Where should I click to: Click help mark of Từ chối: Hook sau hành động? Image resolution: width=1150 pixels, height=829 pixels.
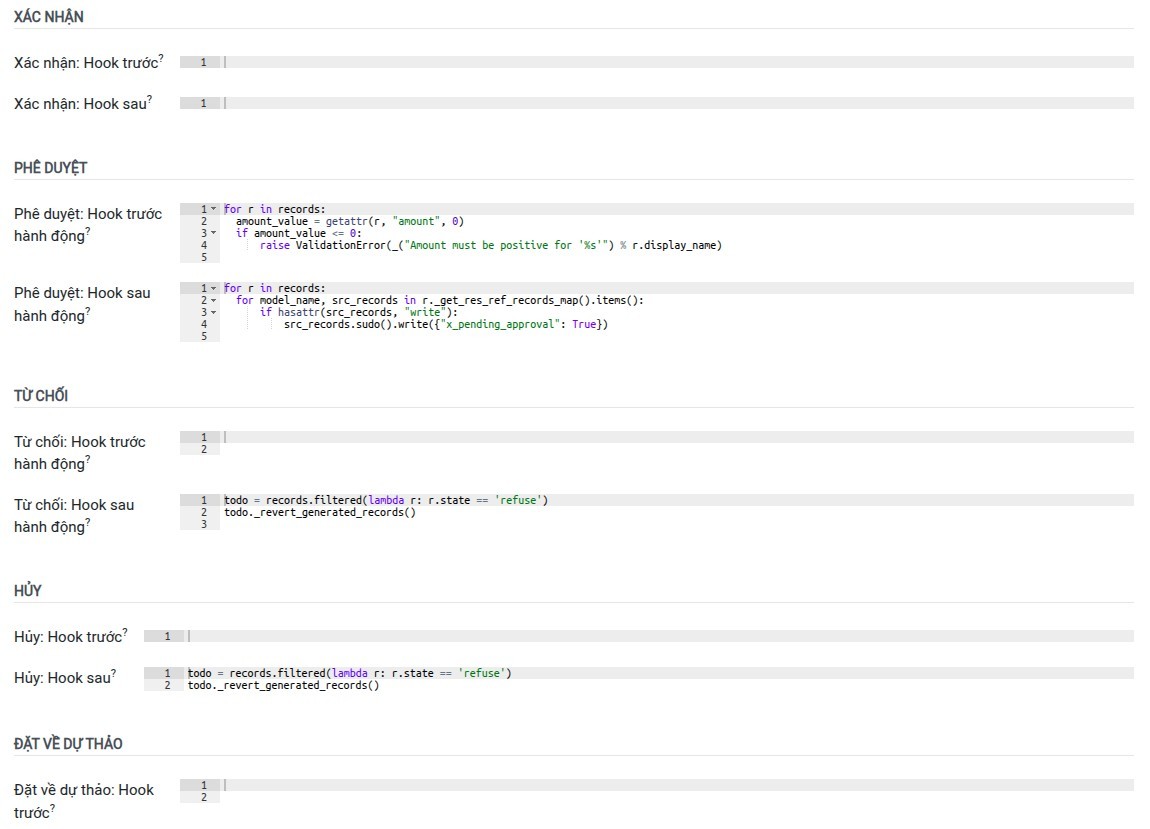(88, 522)
